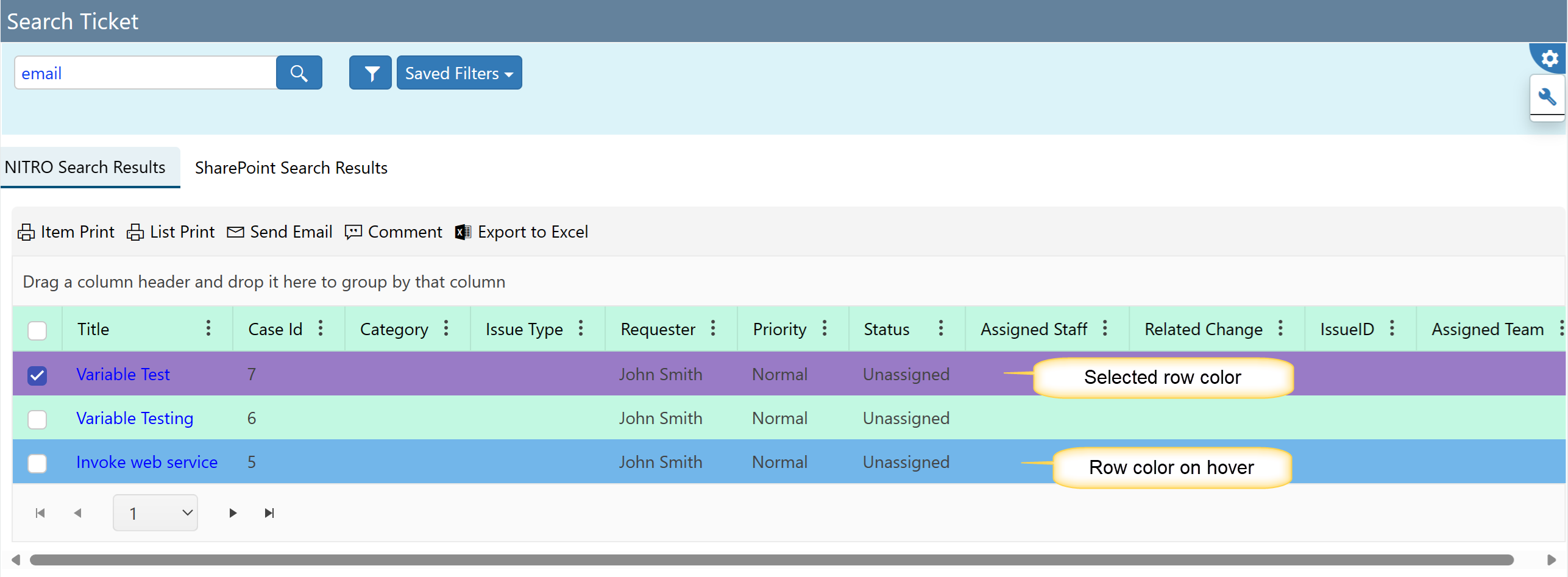Sort by the Priority column header
The width and height of the screenshot is (1568, 577).
(780, 329)
